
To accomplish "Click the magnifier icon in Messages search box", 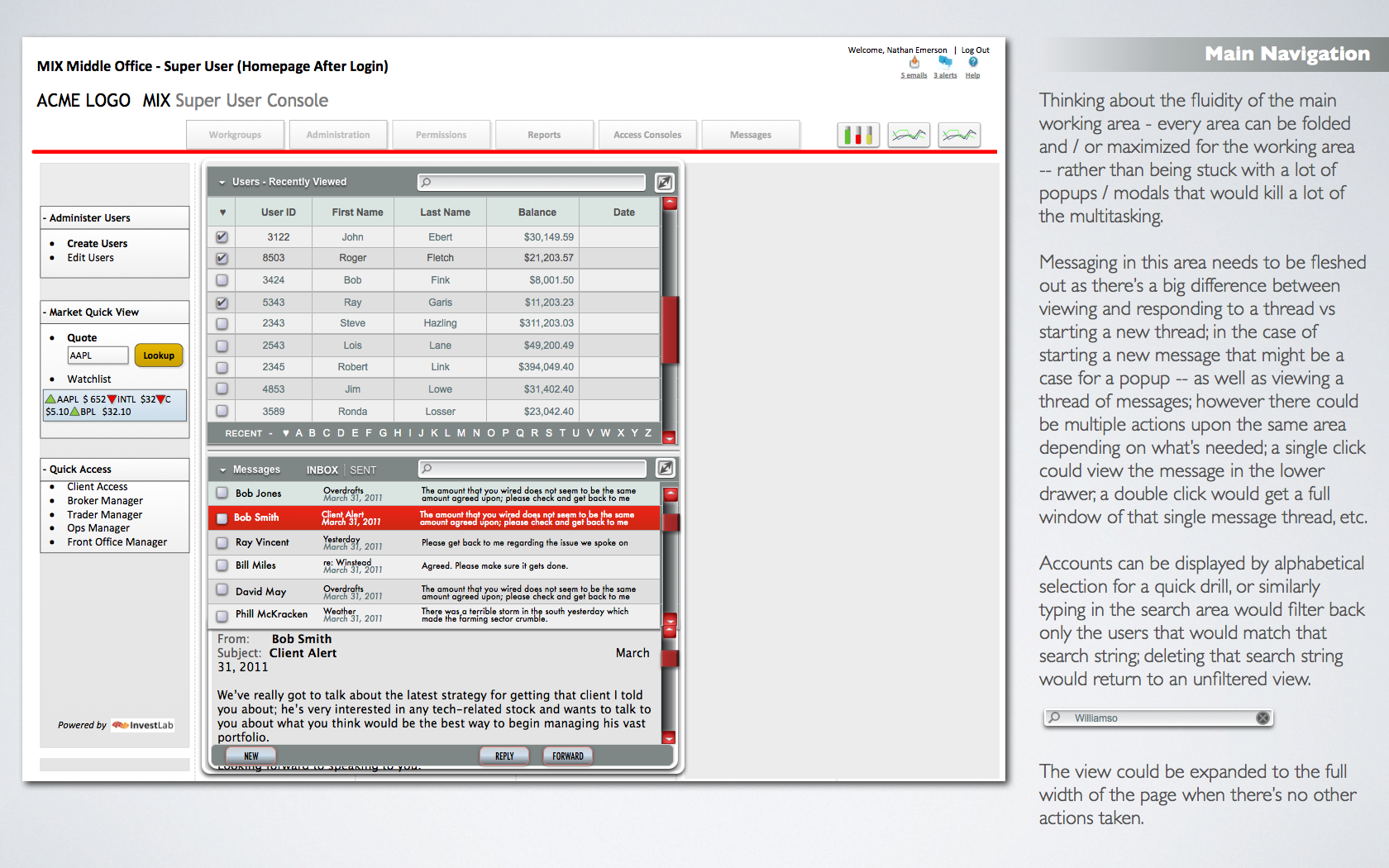I will click(x=426, y=469).
